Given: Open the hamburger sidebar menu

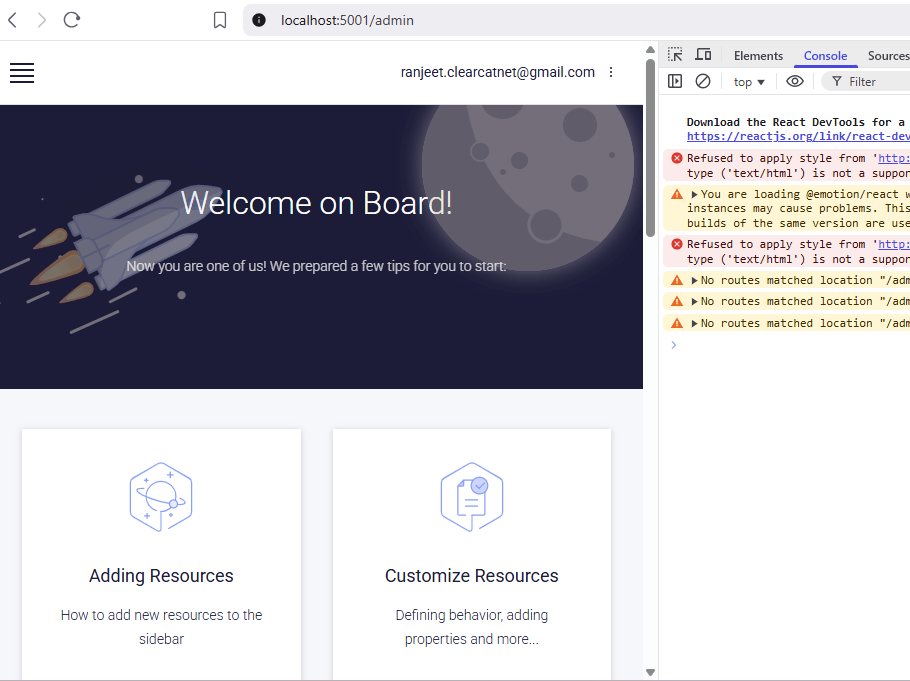Looking at the screenshot, I should (22, 73).
